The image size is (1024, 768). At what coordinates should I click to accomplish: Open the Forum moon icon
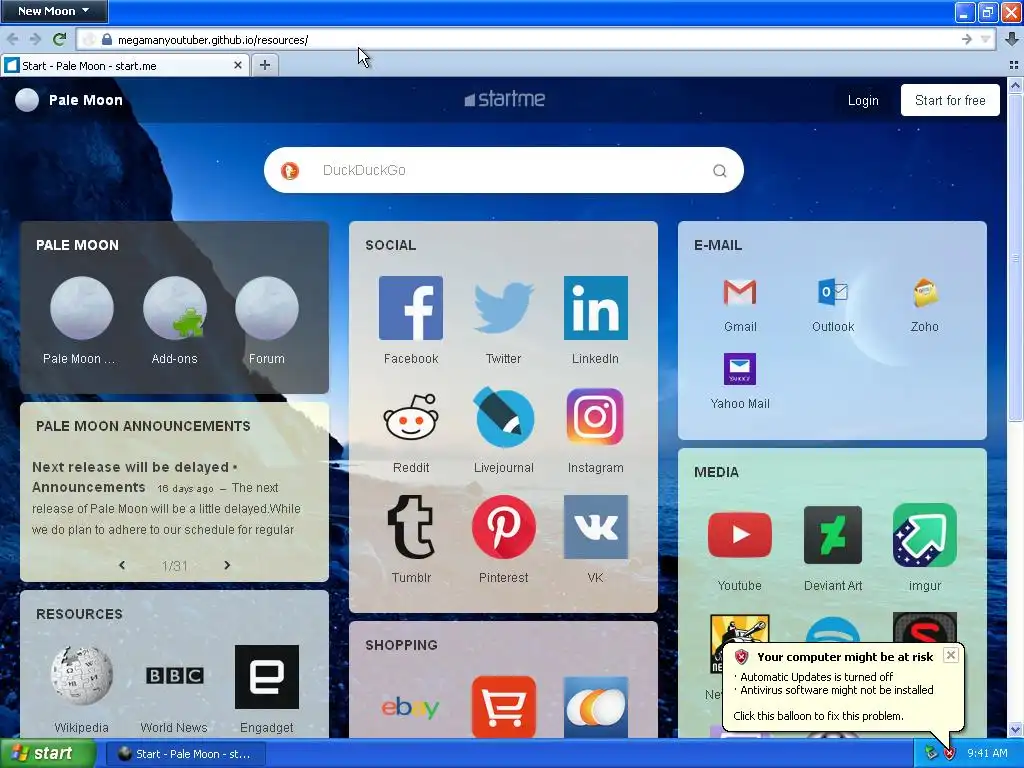pos(266,308)
